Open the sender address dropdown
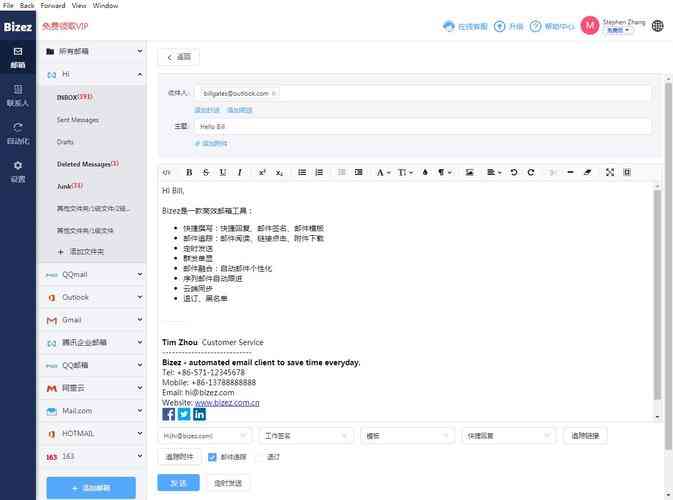This screenshot has height=500, width=673. coord(204,435)
